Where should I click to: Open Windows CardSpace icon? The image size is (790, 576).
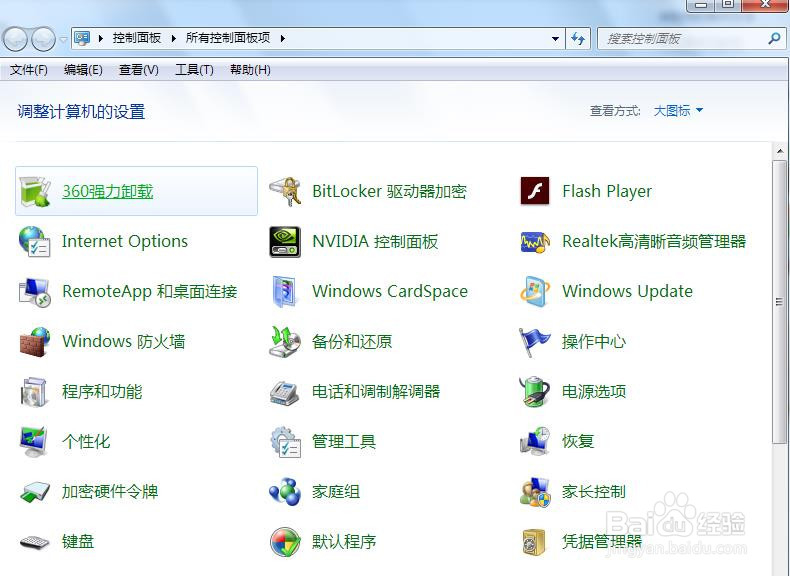tap(285, 292)
